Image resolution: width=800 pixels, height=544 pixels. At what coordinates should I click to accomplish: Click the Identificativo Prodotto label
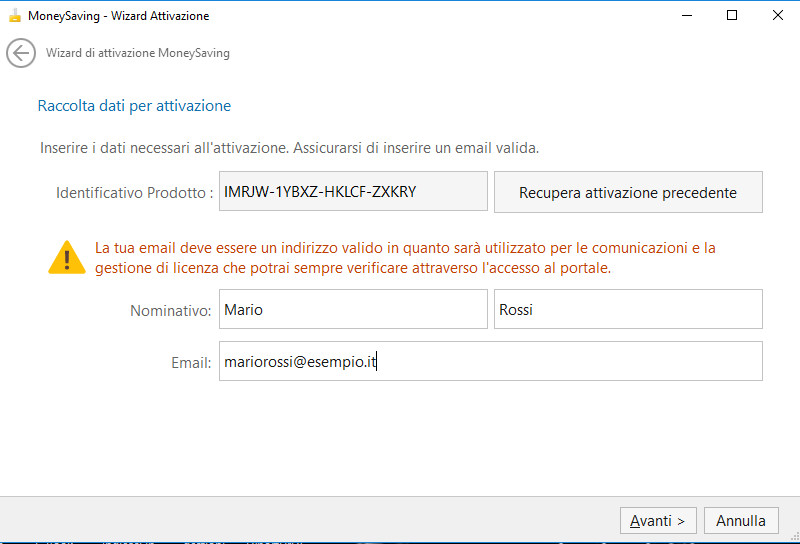pyautogui.click(x=134, y=192)
